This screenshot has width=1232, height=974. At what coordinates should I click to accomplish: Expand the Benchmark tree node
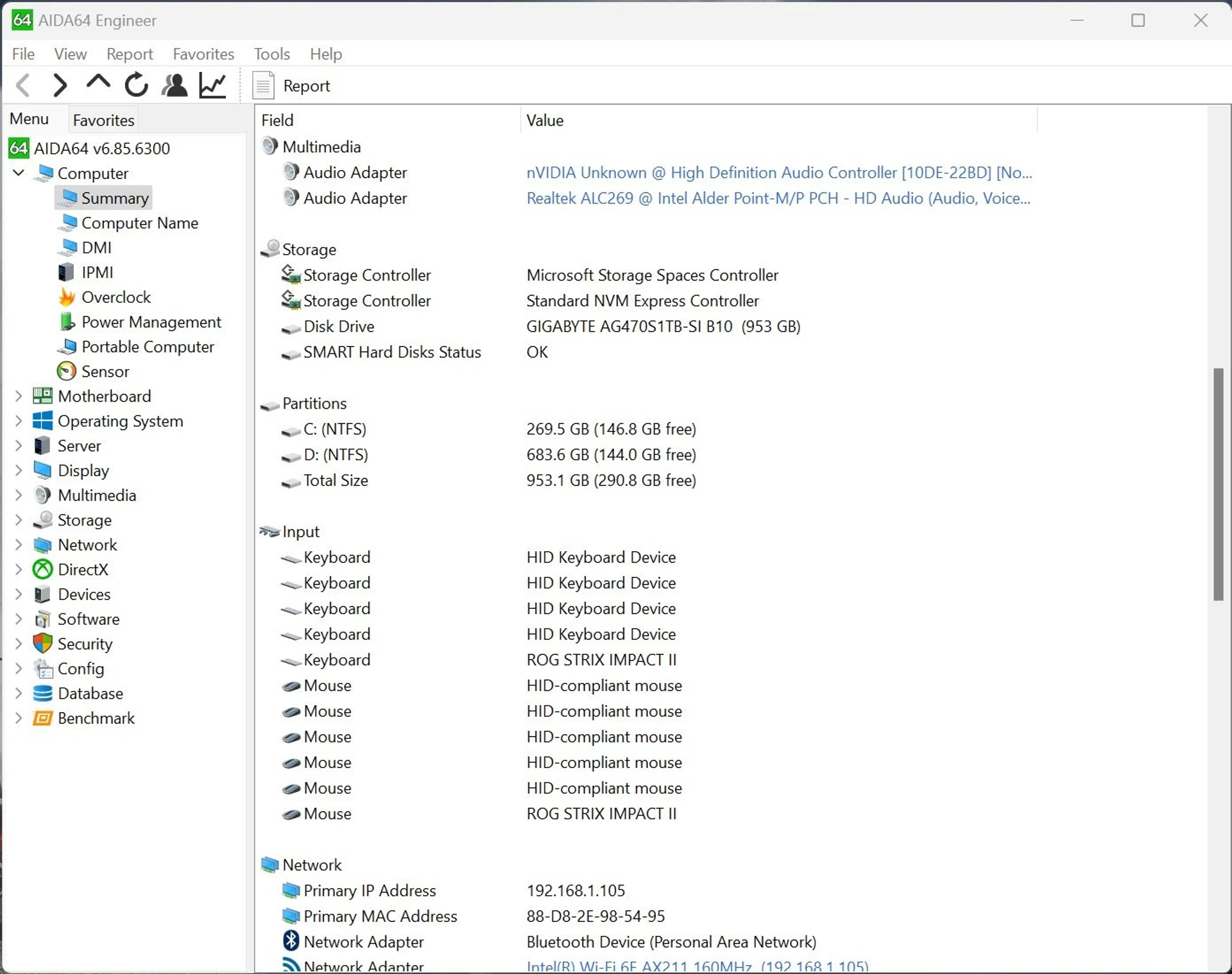19,718
